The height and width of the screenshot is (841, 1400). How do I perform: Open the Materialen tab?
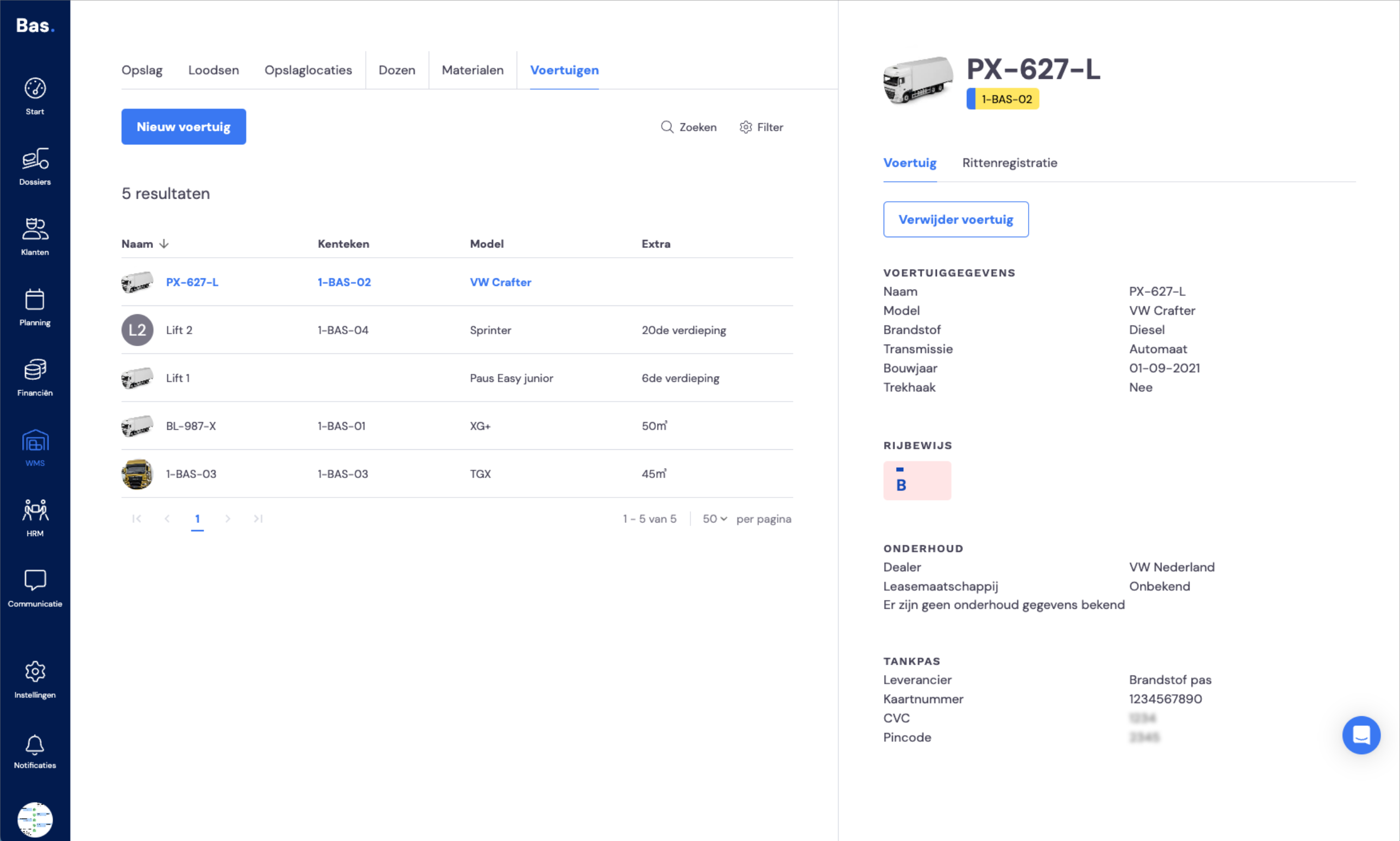pyautogui.click(x=473, y=71)
